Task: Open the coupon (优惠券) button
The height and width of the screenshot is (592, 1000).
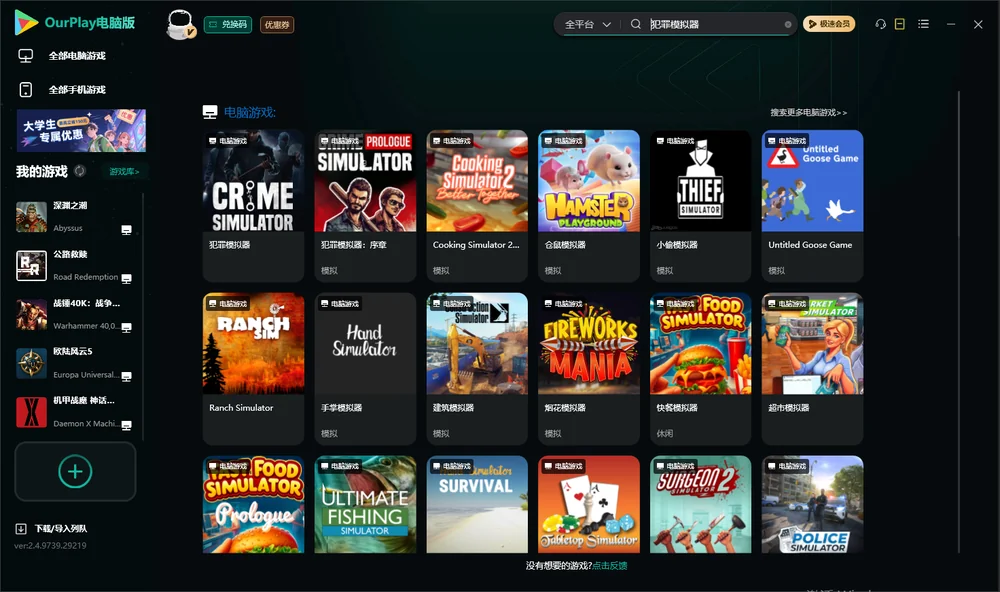Action: (x=277, y=24)
